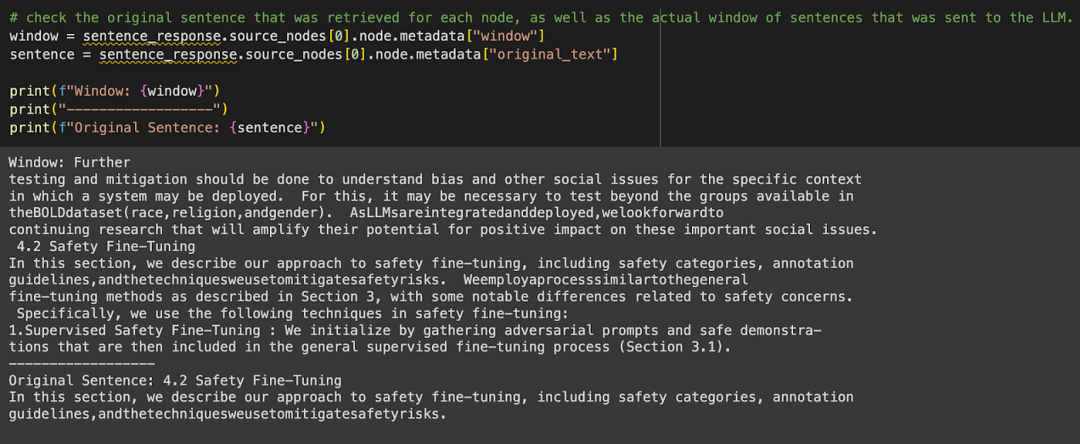Click output line starting 'theBOLDdataset(race,religion,andgender)'
The height and width of the screenshot is (444, 1080).
[368, 213]
